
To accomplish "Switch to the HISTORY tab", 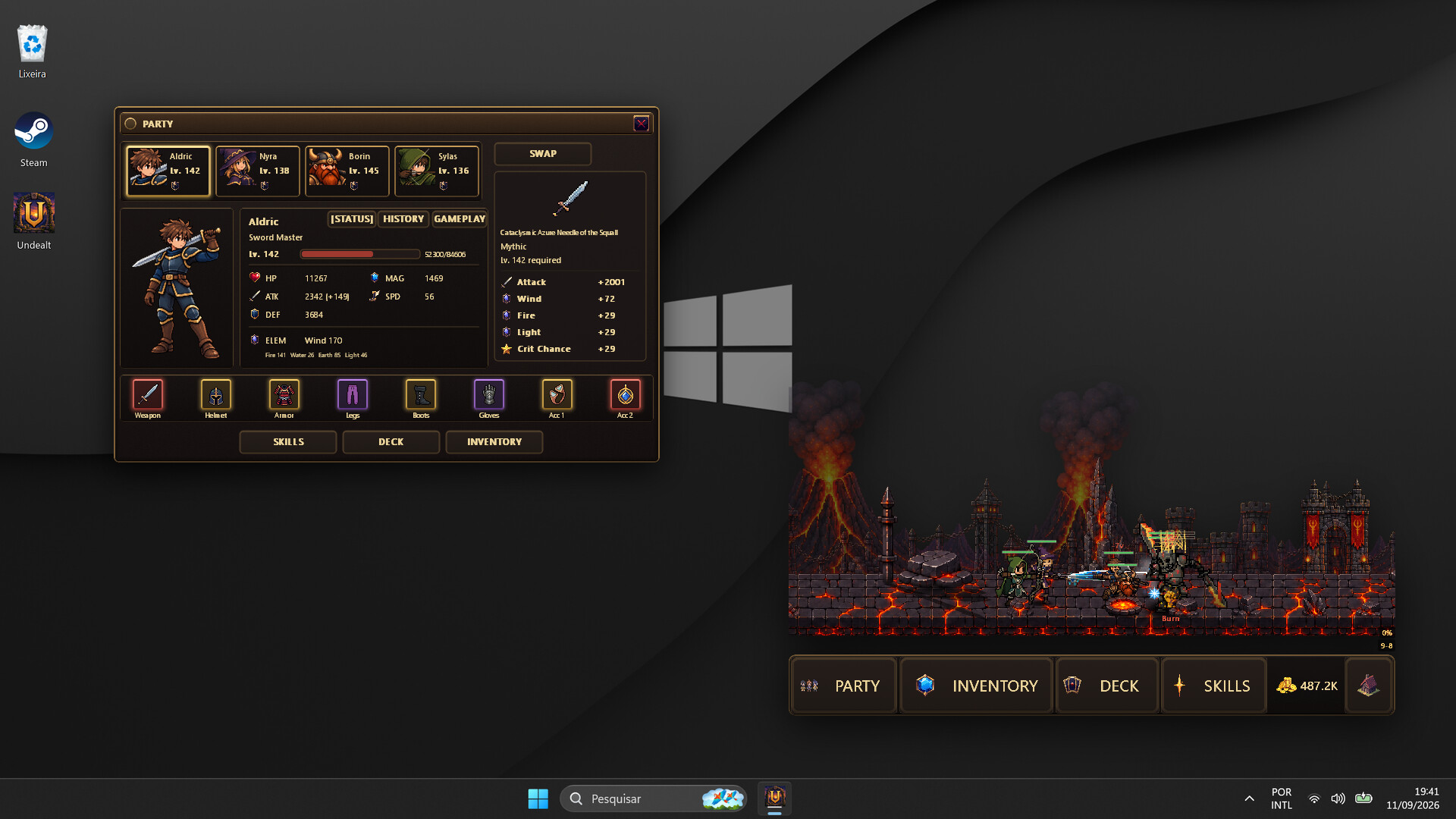I will pyautogui.click(x=403, y=219).
